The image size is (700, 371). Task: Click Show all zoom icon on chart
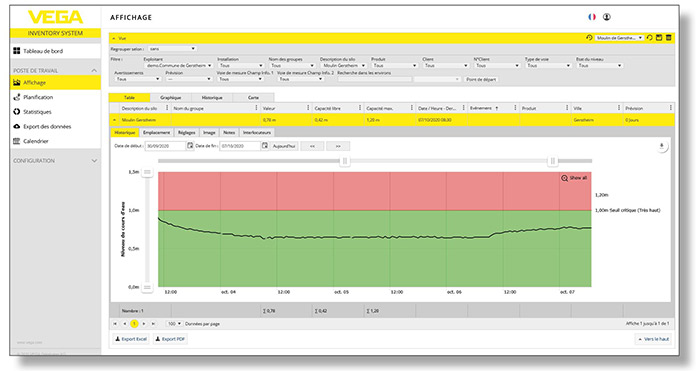[x=564, y=178]
